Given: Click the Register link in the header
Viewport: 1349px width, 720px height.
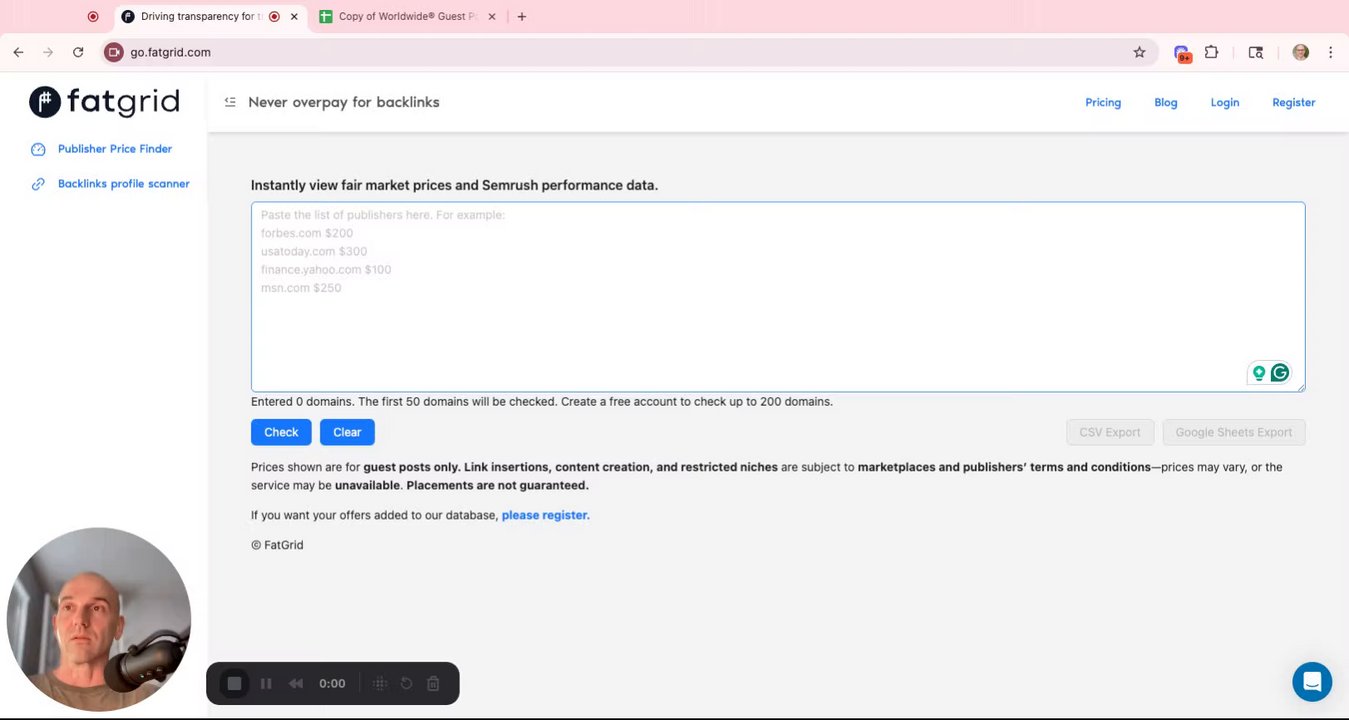Looking at the screenshot, I should (1294, 102).
